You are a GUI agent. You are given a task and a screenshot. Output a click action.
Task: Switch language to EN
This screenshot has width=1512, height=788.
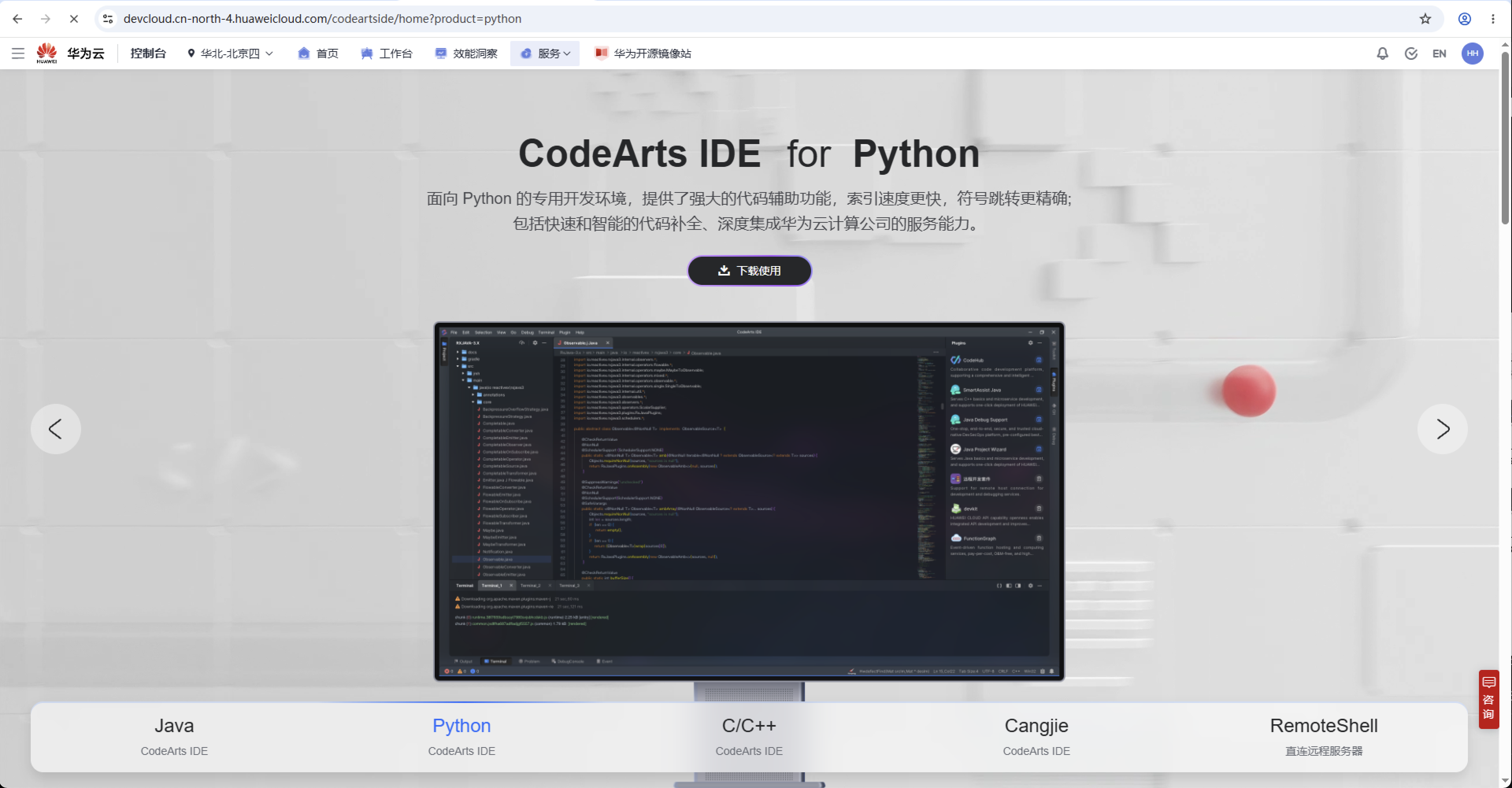pos(1439,54)
